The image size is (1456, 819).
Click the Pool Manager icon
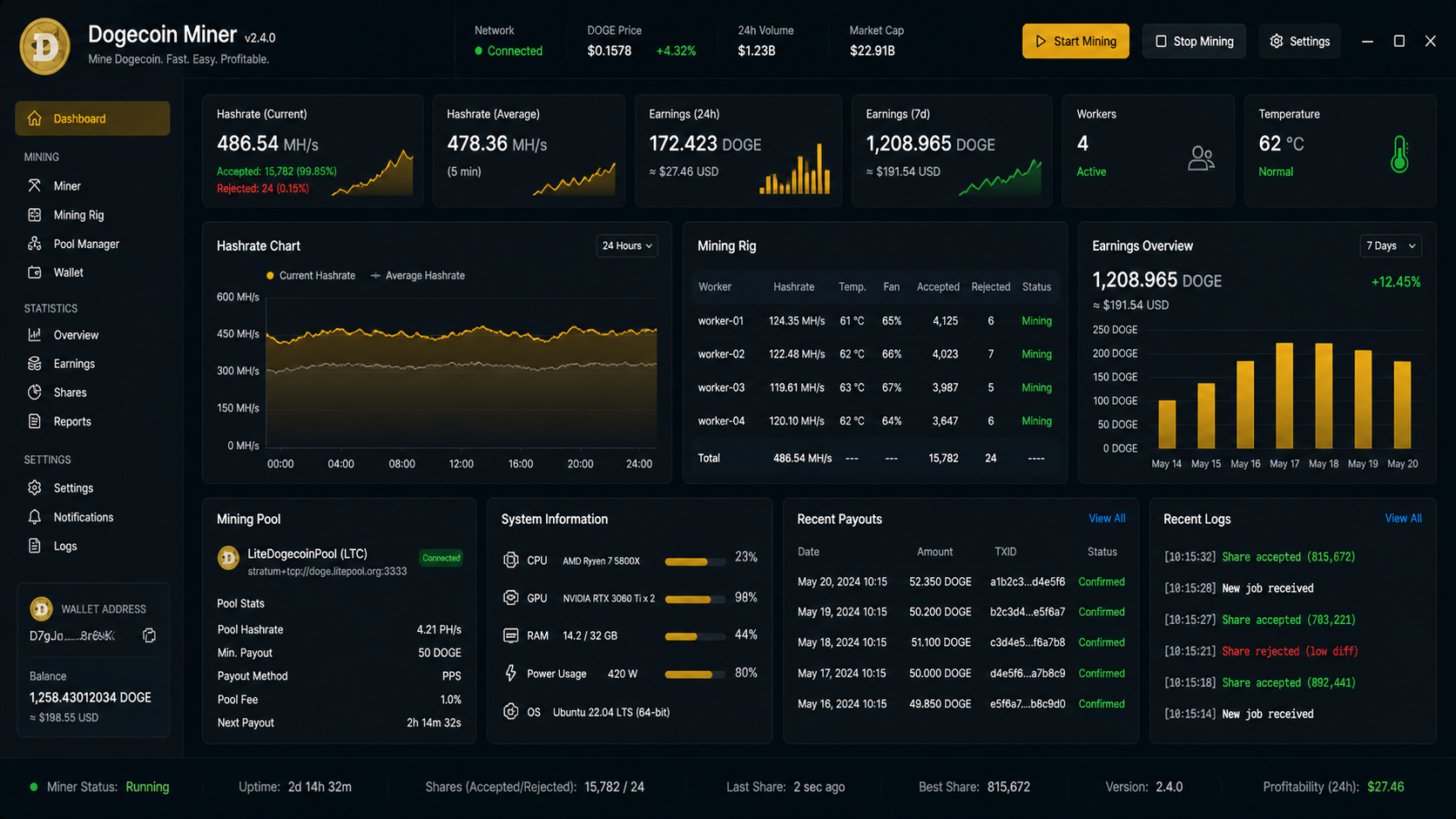35,244
